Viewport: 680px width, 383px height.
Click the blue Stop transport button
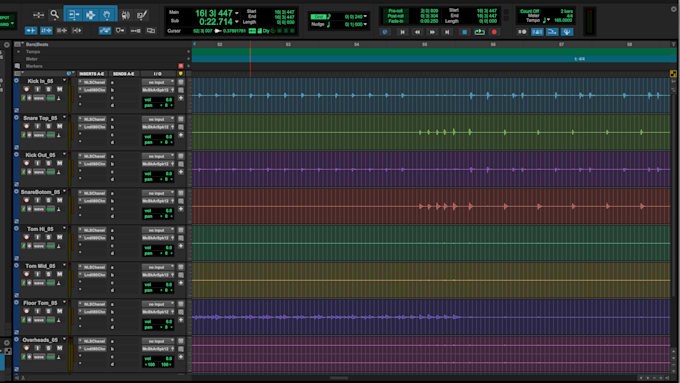464,32
